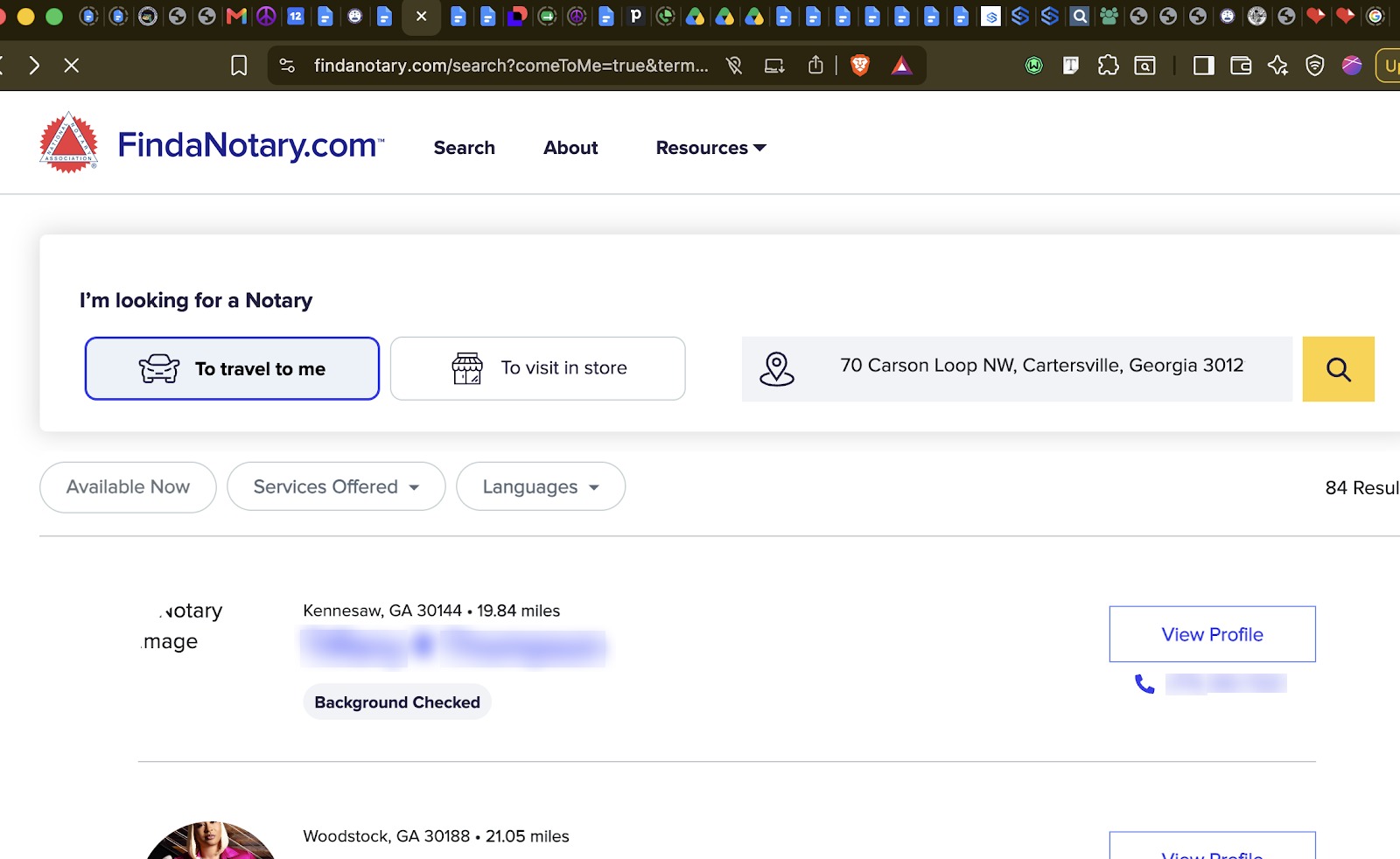Toggle the Available Now filter
This screenshot has width=1400, height=859.
pos(128,487)
